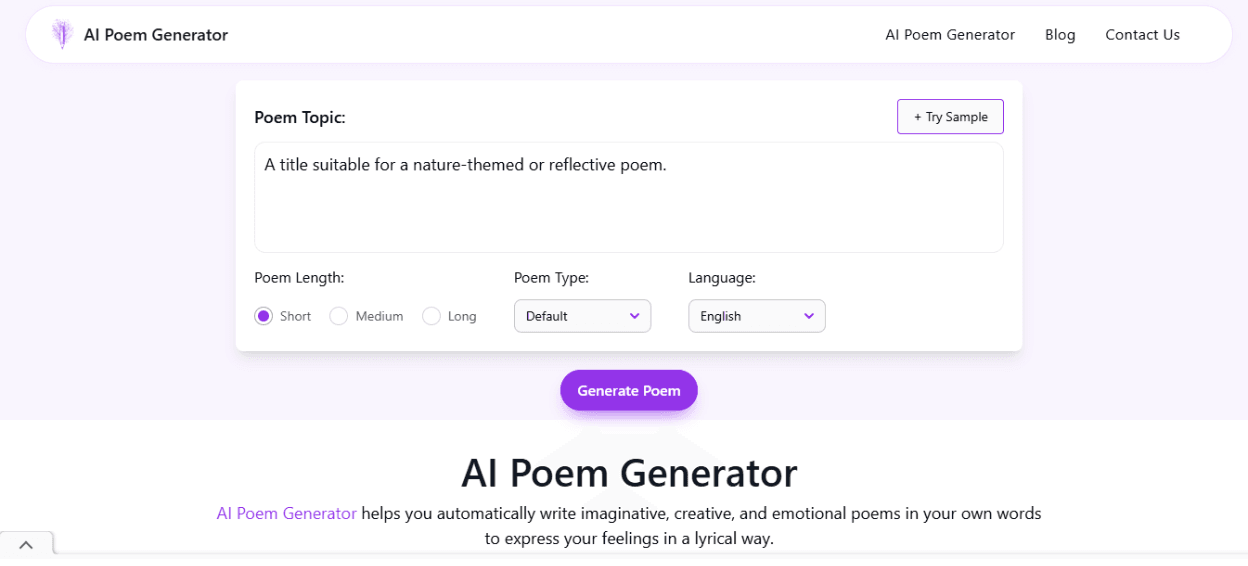Follow the purple AI Poem Generator link
Image resolution: width=1248 pixels, height=566 pixels.
click(x=286, y=513)
